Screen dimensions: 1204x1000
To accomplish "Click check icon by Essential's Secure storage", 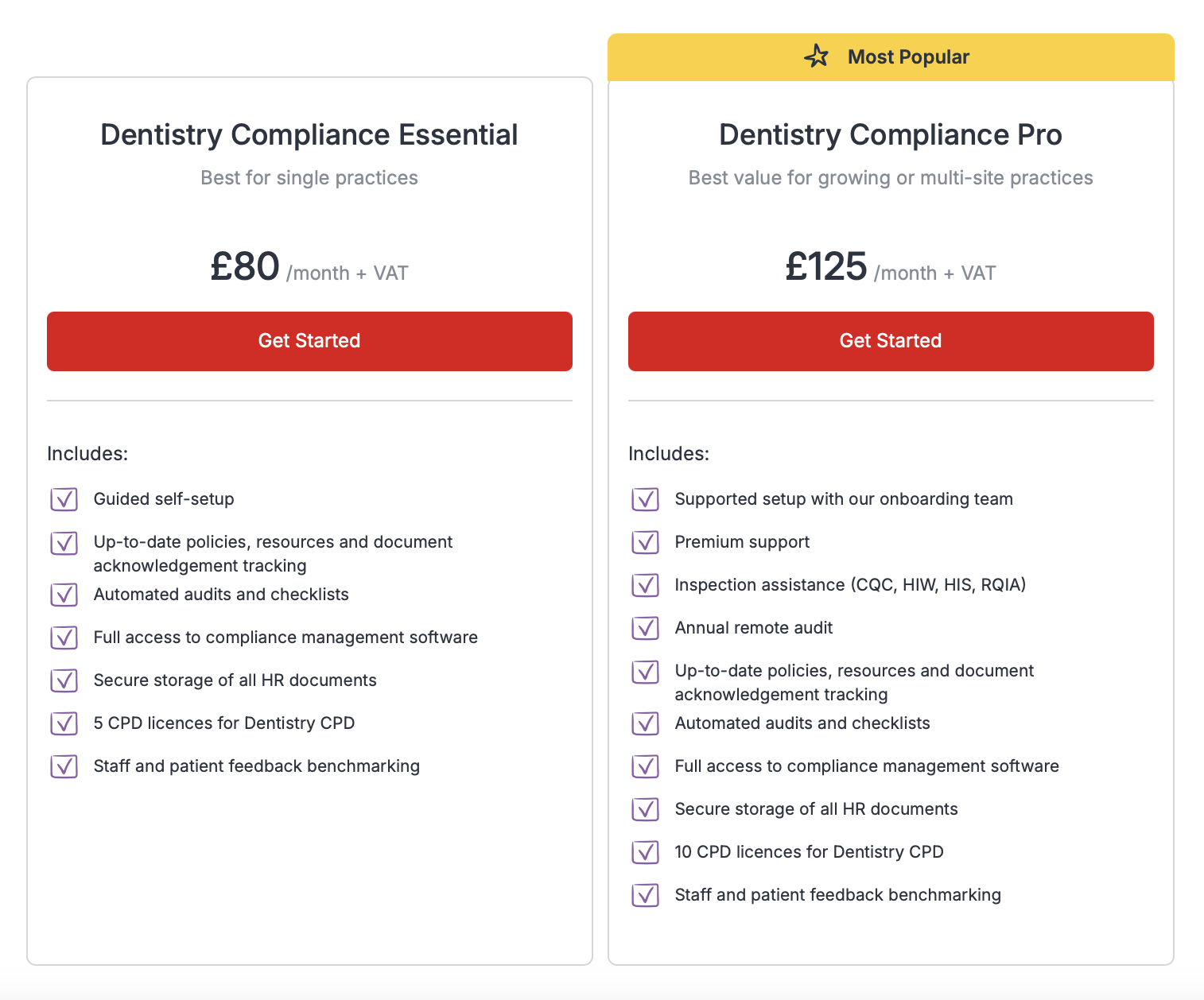I will 64,680.
